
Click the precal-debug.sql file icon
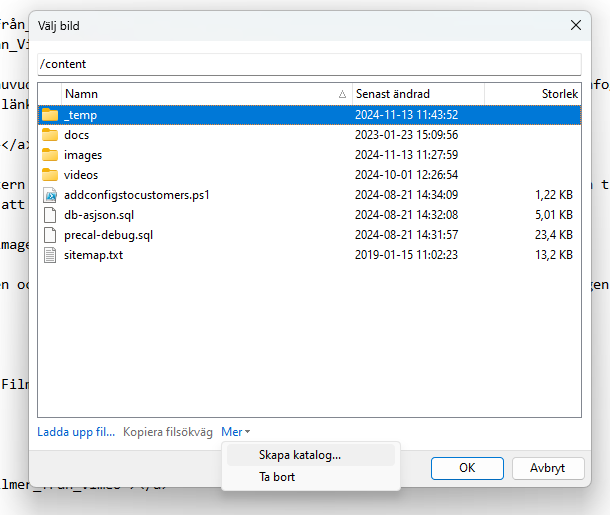(50, 235)
